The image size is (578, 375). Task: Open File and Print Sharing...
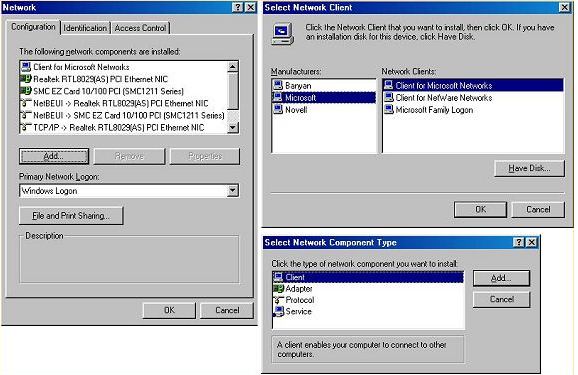(71, 216)
